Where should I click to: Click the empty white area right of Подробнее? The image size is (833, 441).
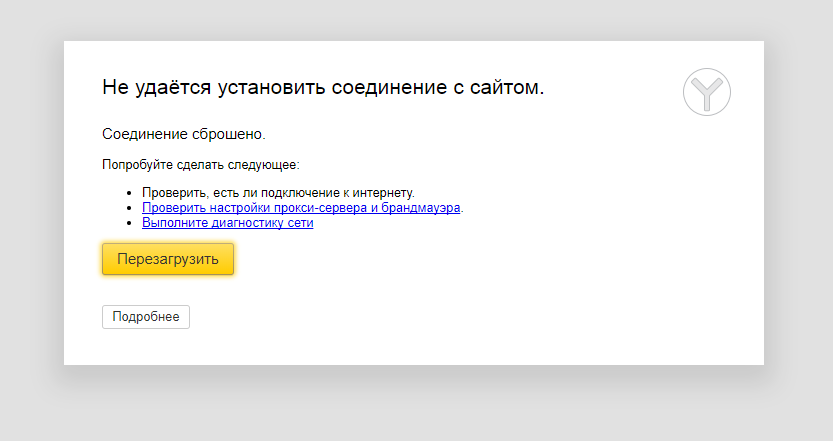[x=450, y=317]
